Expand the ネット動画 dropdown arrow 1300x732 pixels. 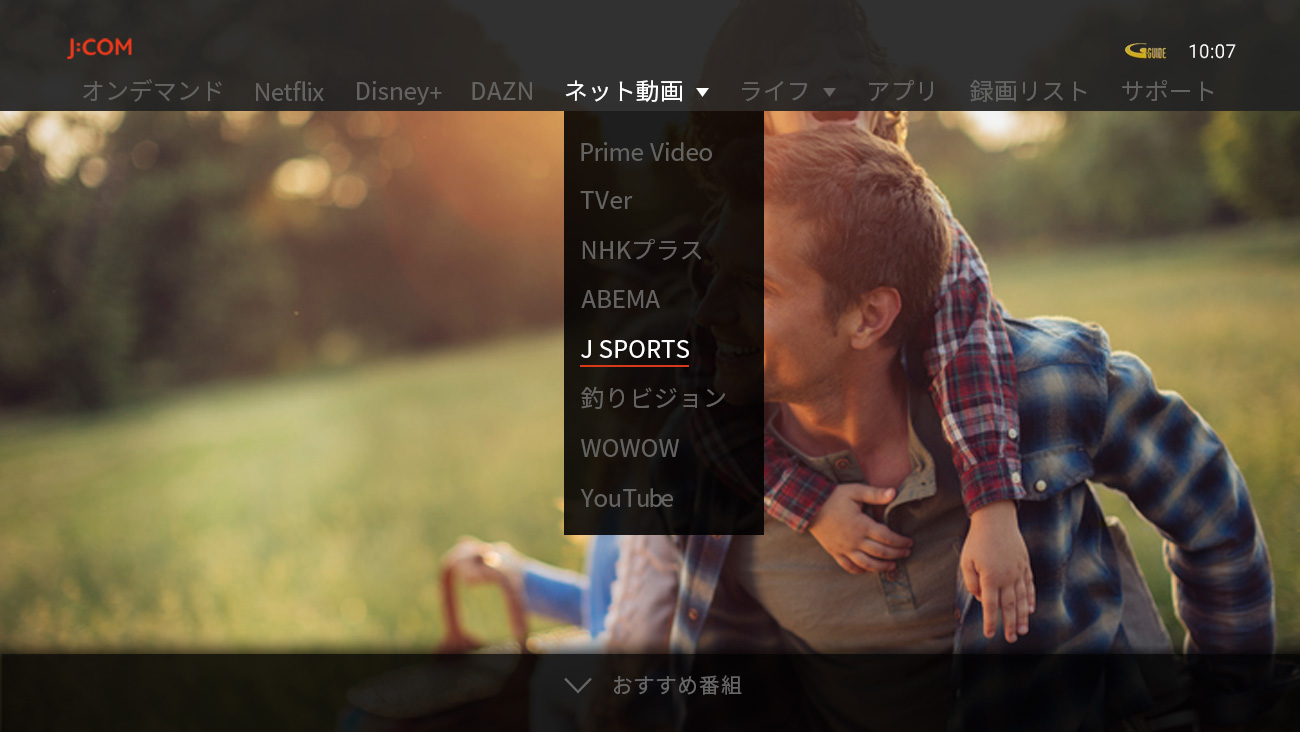702,92
